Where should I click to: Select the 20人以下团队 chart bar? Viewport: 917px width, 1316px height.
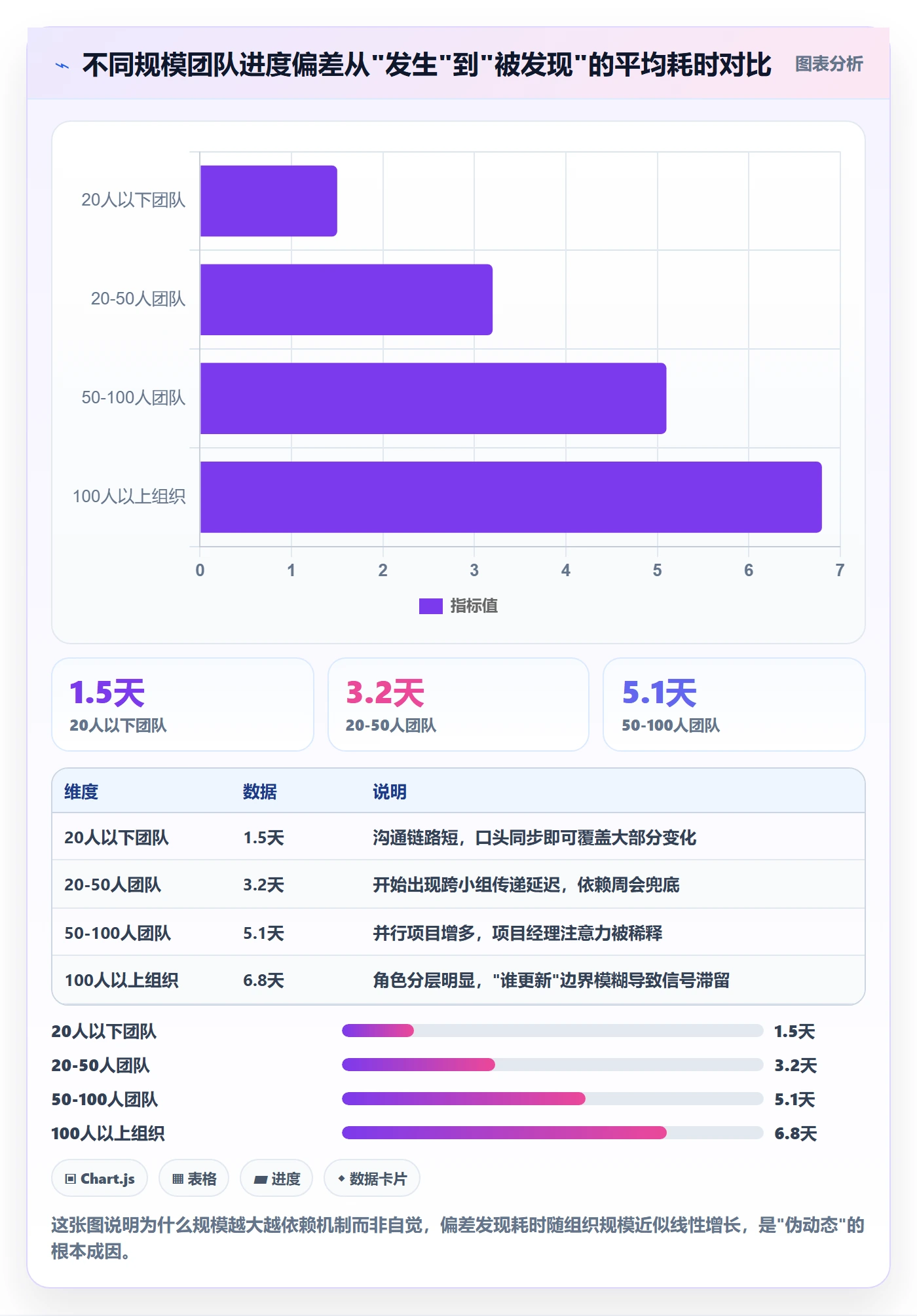[269, 201]
